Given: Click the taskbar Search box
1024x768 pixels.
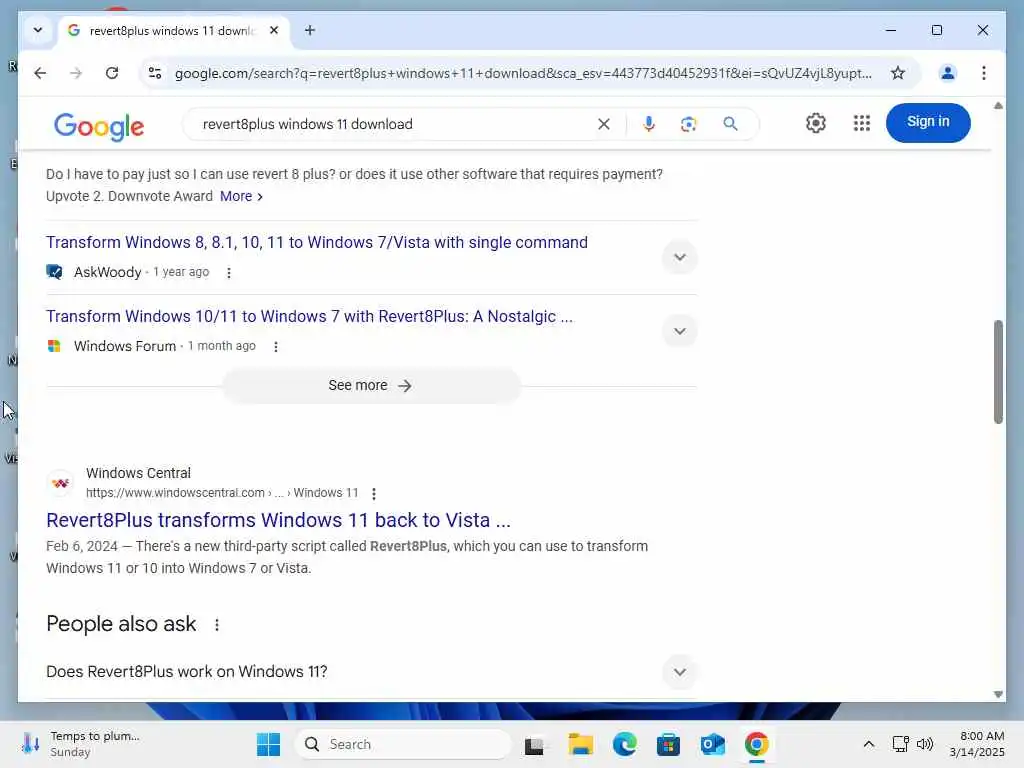Looking at the screenshot, I should tap(403, 744).
